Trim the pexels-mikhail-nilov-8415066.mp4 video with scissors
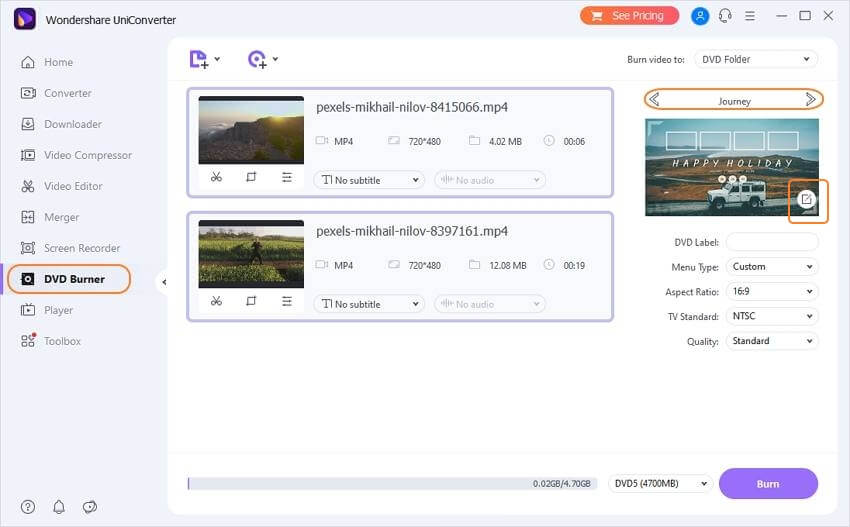Viewport: 850px width, 527px height. pyautogui.click(x=216, y=177)
